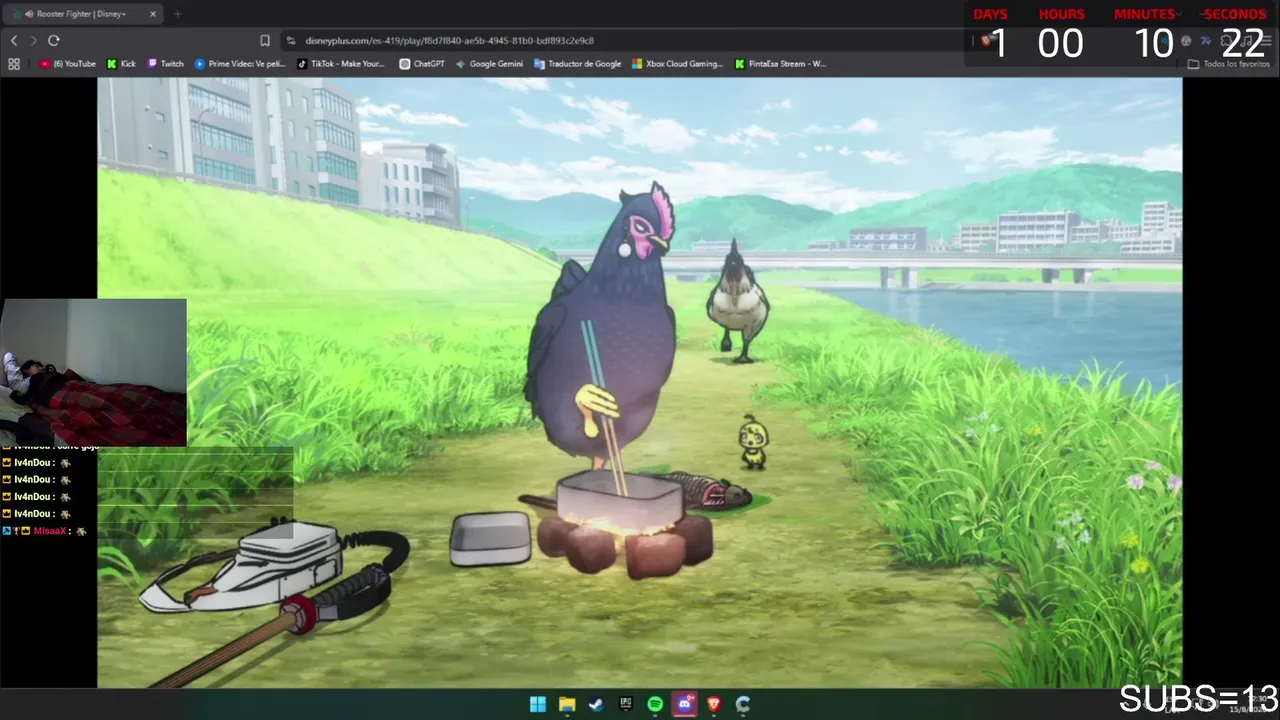
Task: Click the MisaaX chat username
Action: coord(50,531)
